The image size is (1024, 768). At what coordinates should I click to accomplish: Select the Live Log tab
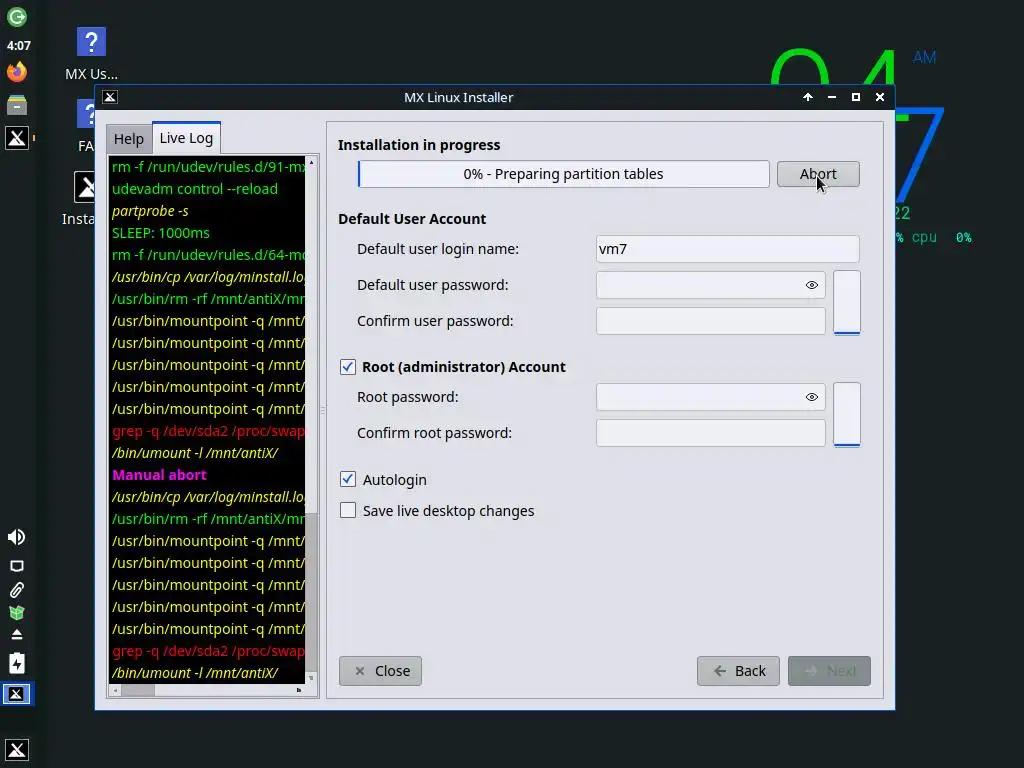[x=187, y=138]
